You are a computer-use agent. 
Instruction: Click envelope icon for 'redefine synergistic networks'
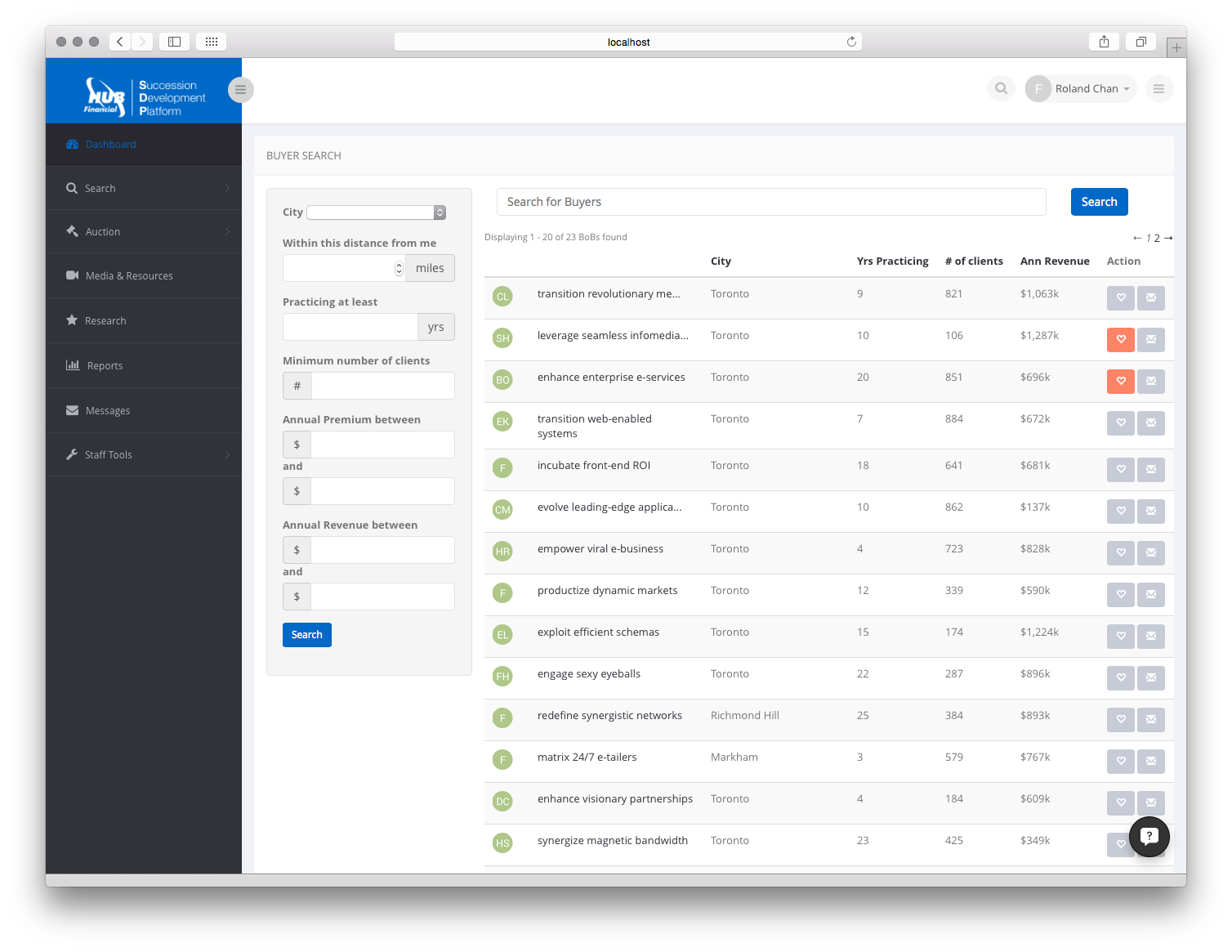click(1151, 720)
